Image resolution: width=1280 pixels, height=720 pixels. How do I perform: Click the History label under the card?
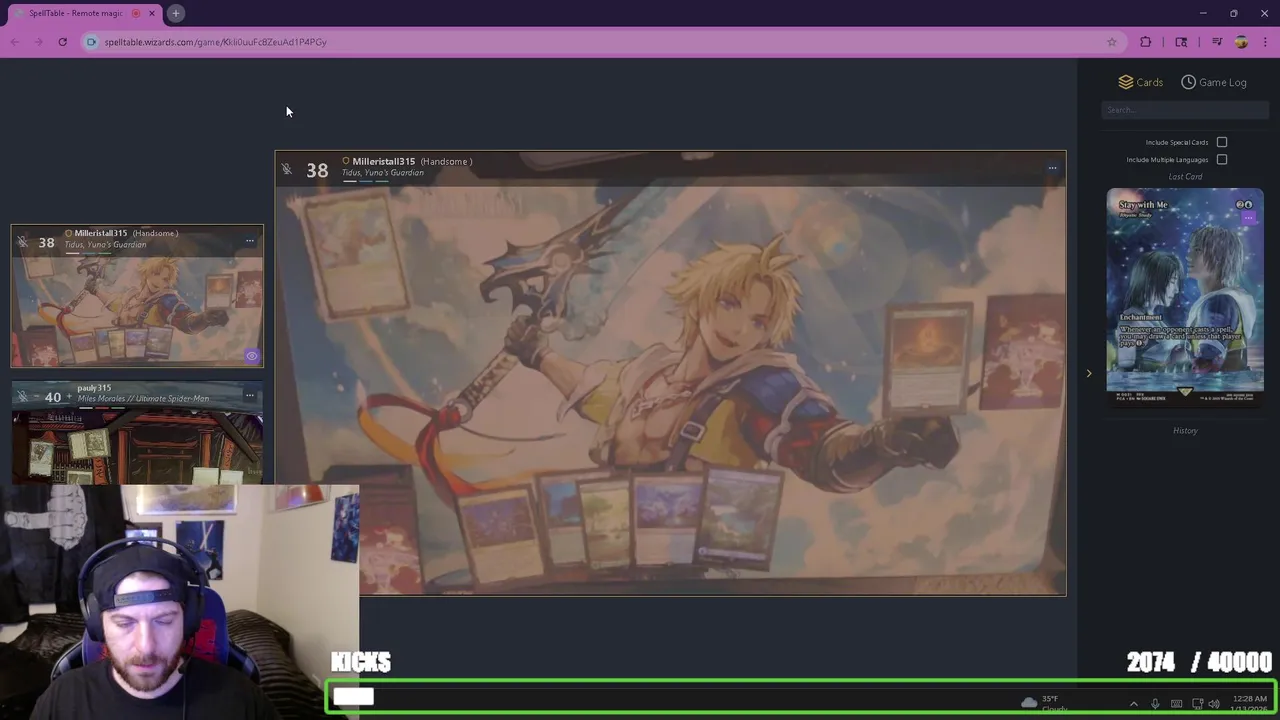pyautogui.click(x=1185, y=430)
